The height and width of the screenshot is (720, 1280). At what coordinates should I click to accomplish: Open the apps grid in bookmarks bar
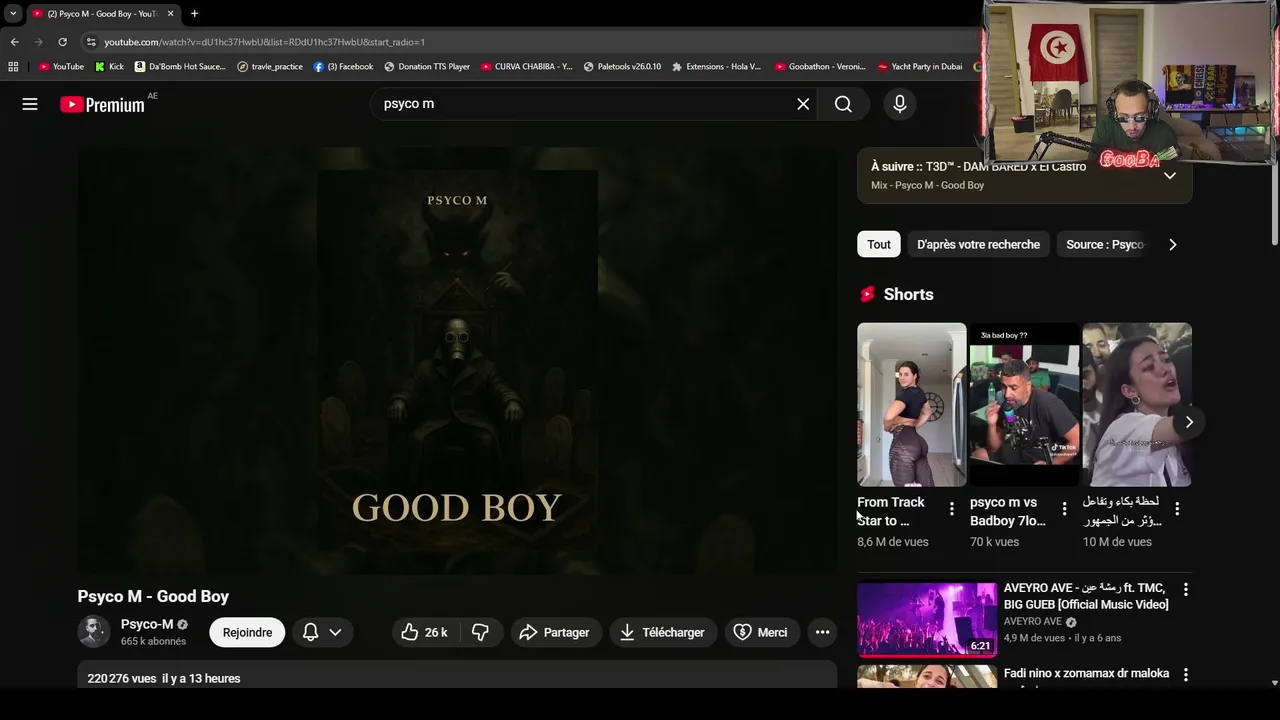13,67
